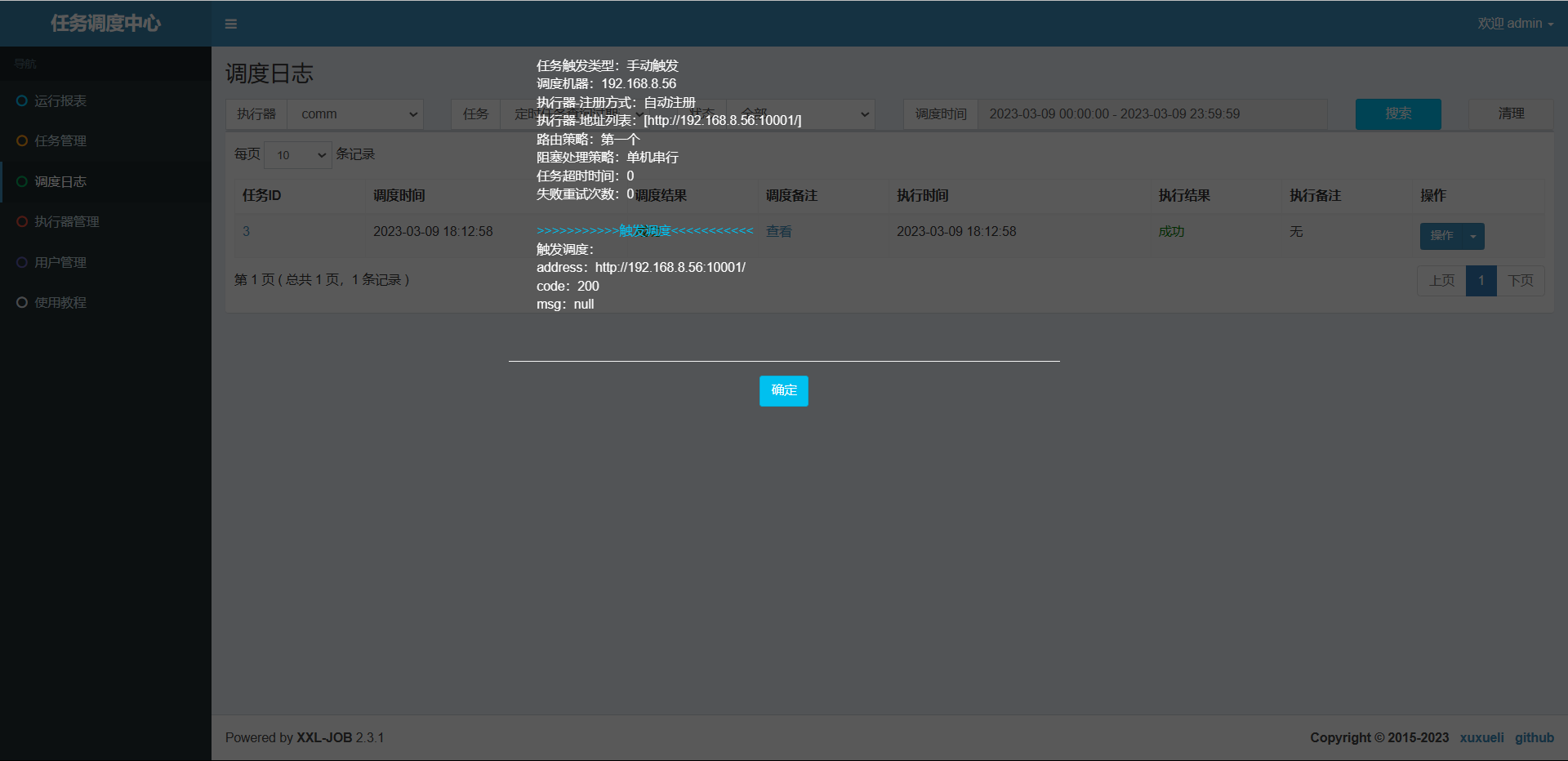Click the circle icon beside 用户管理
This screenshot has height=761, width=1568.
click(22, 262)
